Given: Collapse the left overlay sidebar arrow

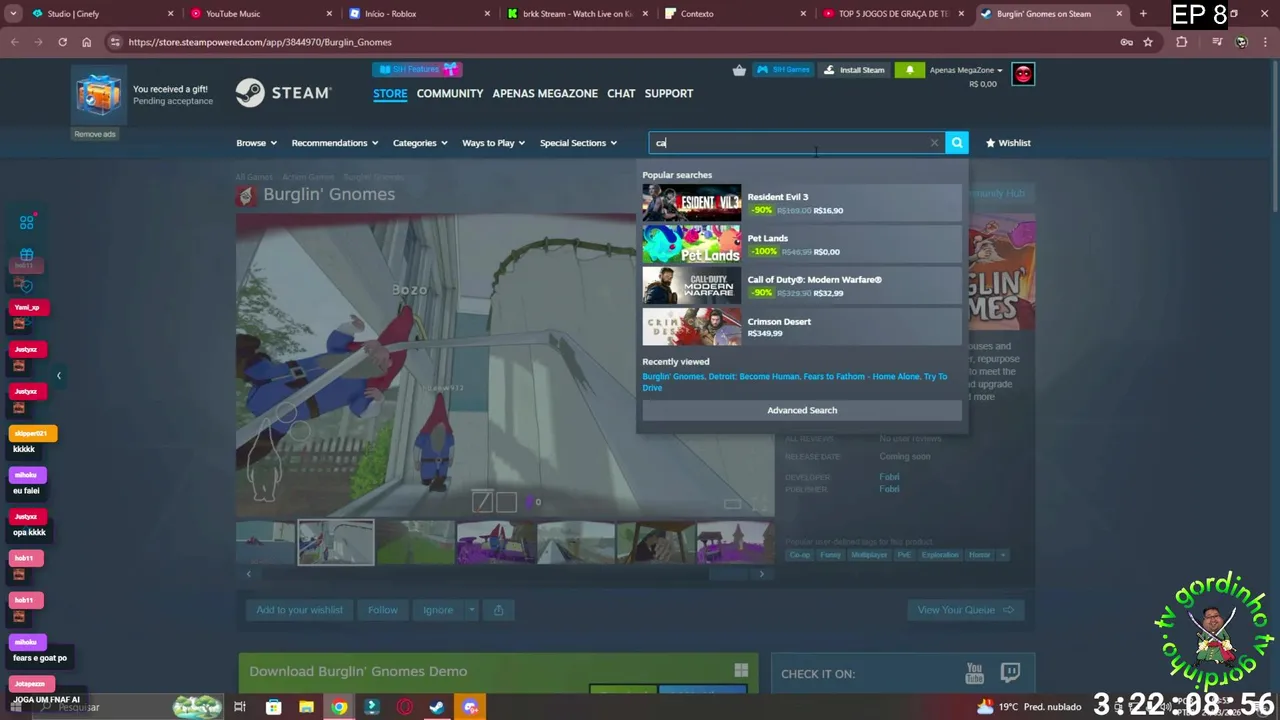Looking at the screenshot, I should pos(58,376).
